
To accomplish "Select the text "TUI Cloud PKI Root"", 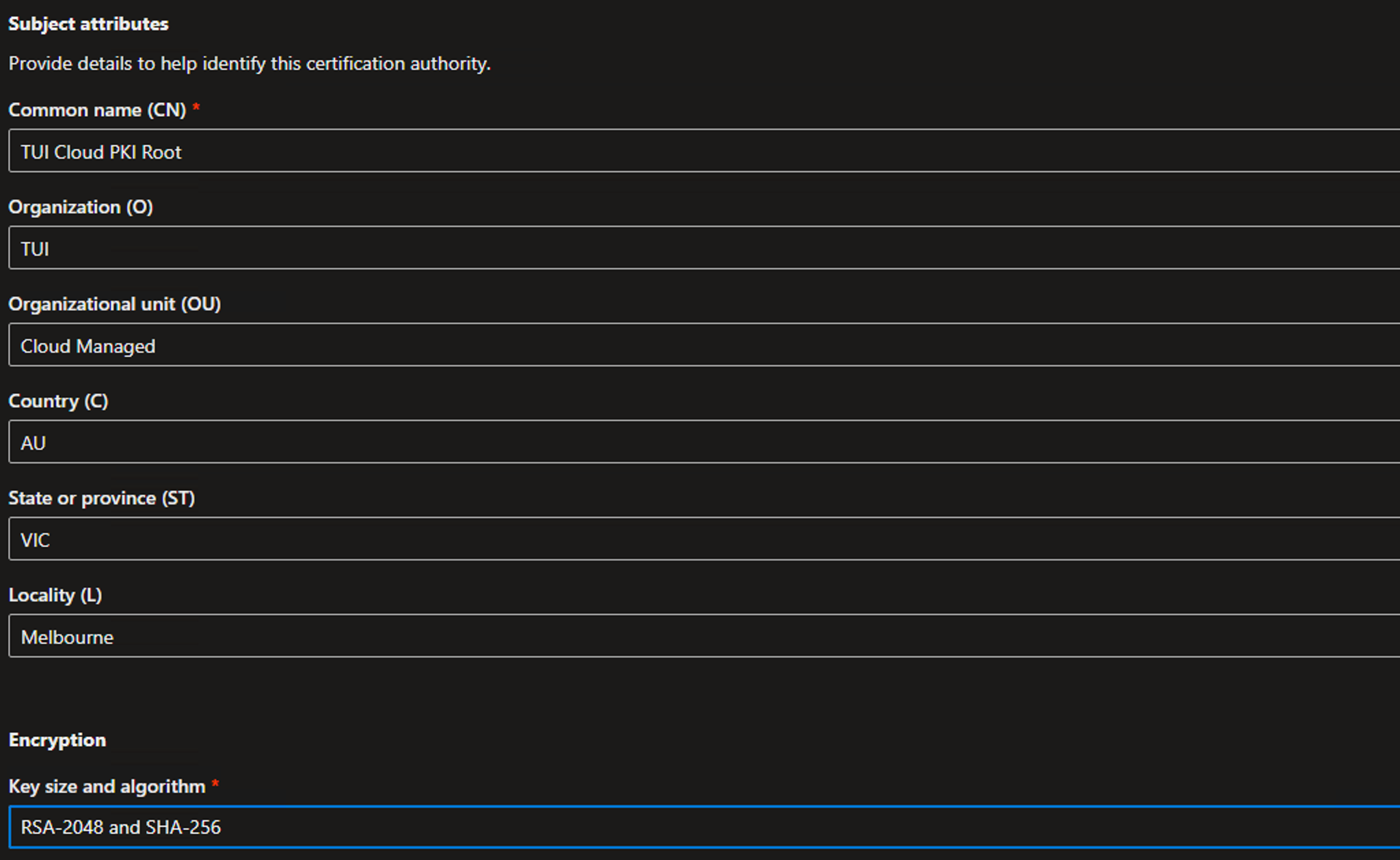I will (100, 151).
